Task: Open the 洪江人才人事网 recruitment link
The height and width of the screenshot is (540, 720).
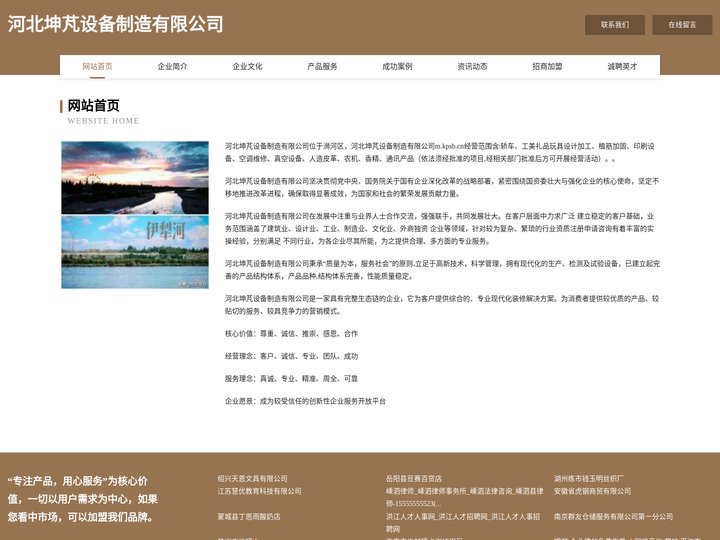Action: pos(463,523)
